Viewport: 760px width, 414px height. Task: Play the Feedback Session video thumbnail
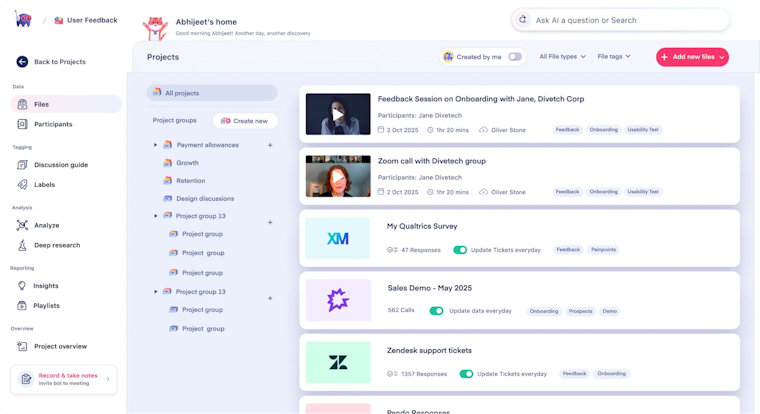338,114
